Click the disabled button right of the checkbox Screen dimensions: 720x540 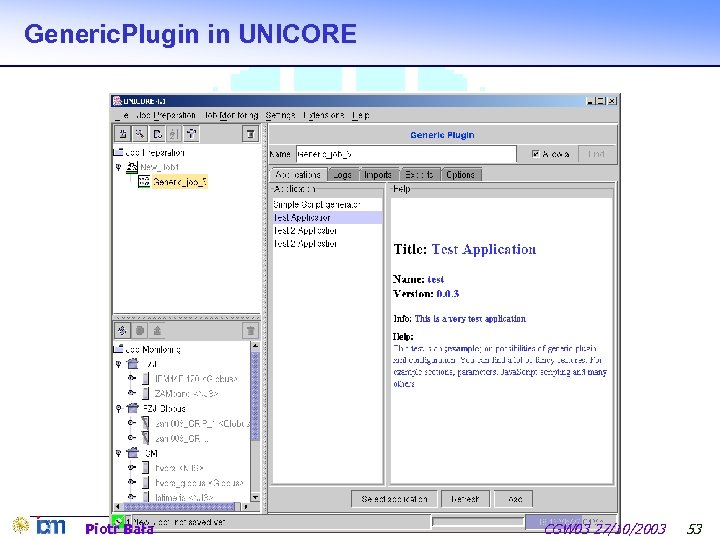click(x=596, y=154)
